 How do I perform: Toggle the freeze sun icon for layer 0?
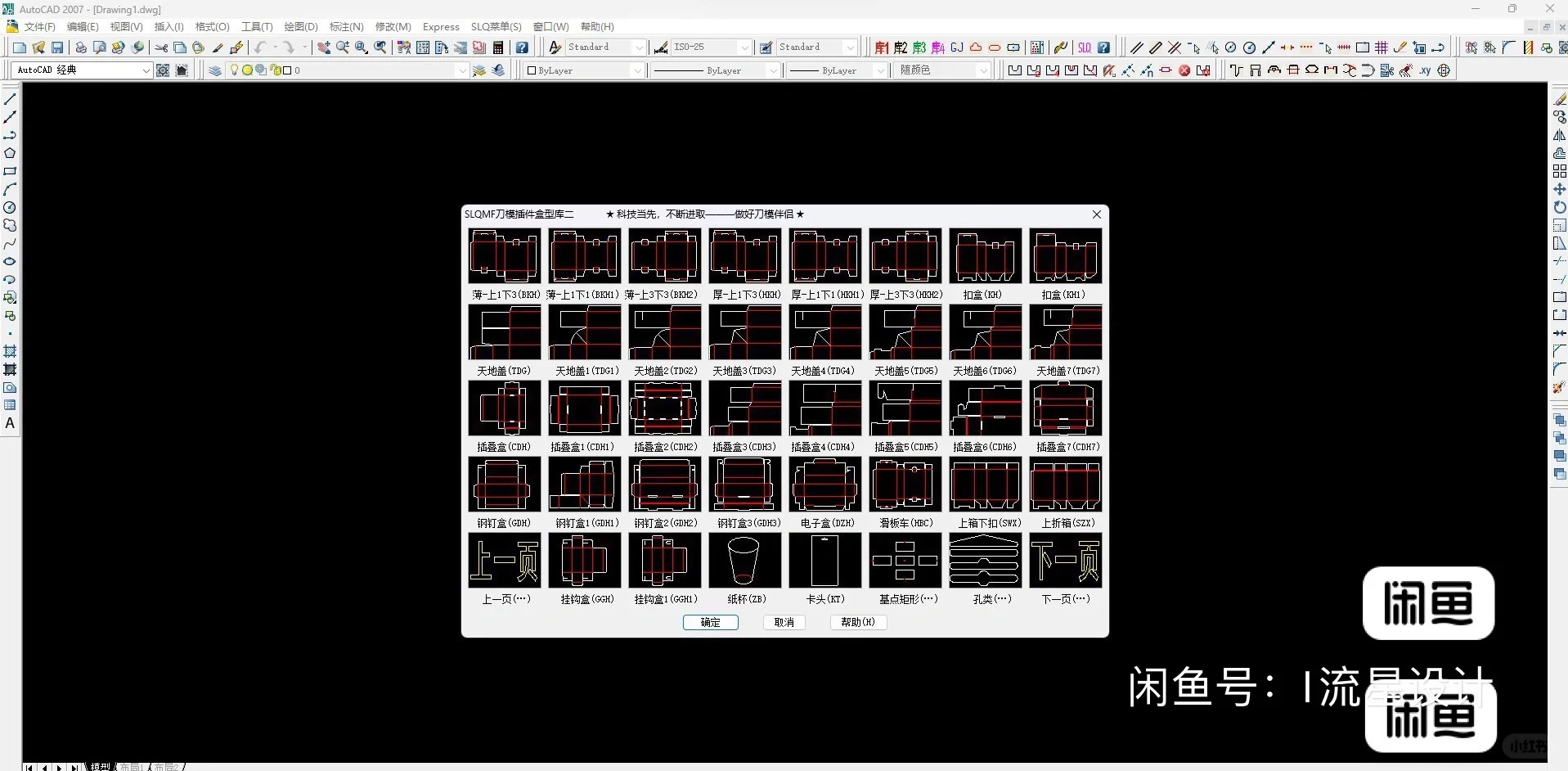(247, 70)
